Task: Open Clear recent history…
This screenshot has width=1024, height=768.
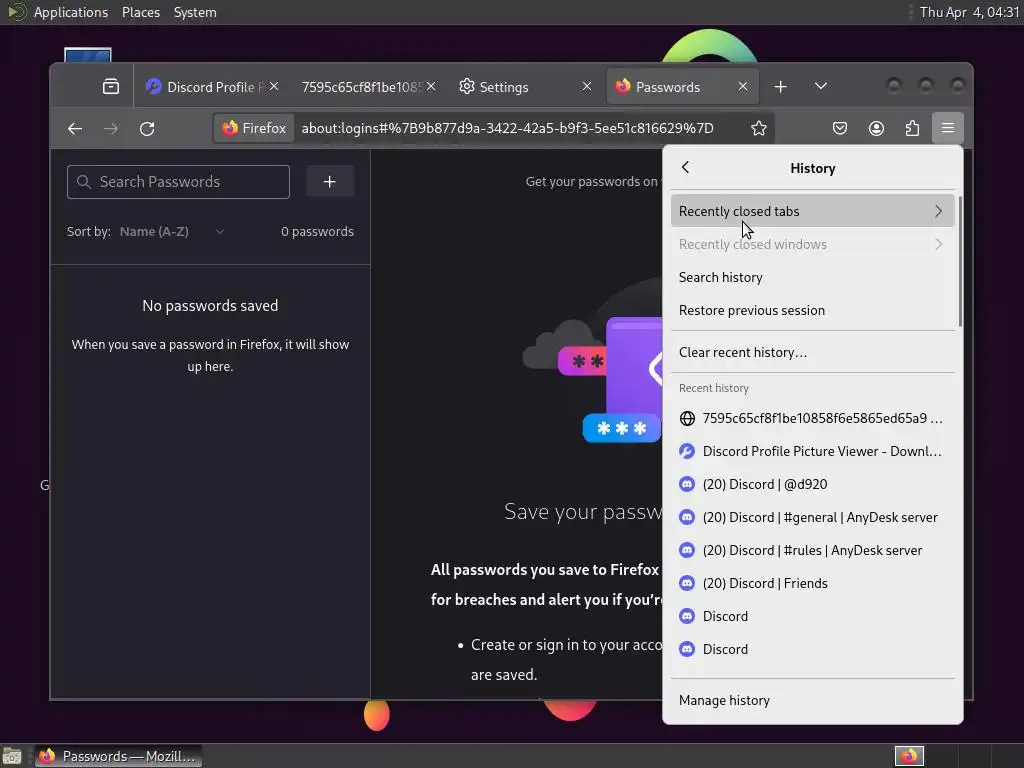Action: [x=812, y=353]
